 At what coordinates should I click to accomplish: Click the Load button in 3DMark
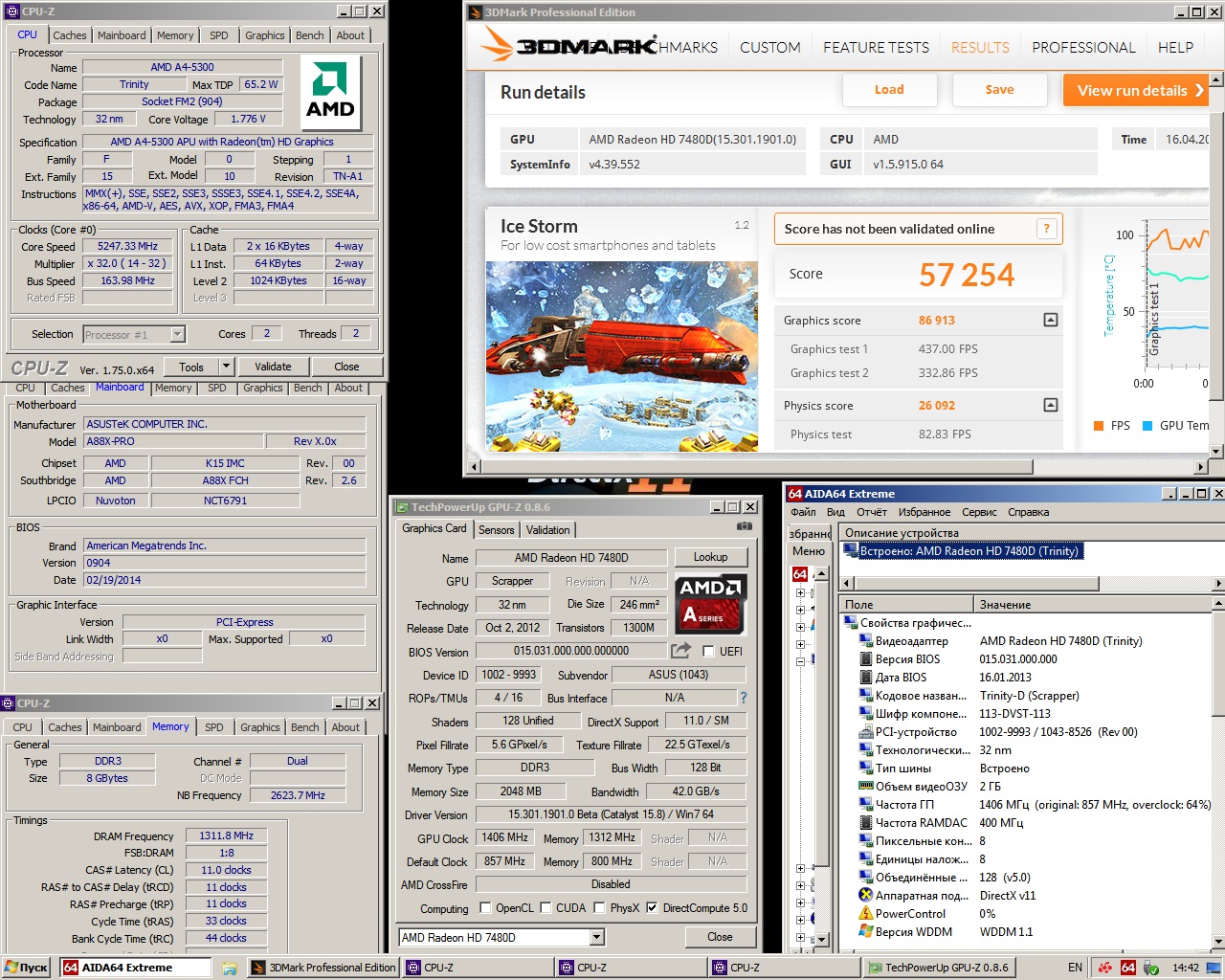[889, 89]
